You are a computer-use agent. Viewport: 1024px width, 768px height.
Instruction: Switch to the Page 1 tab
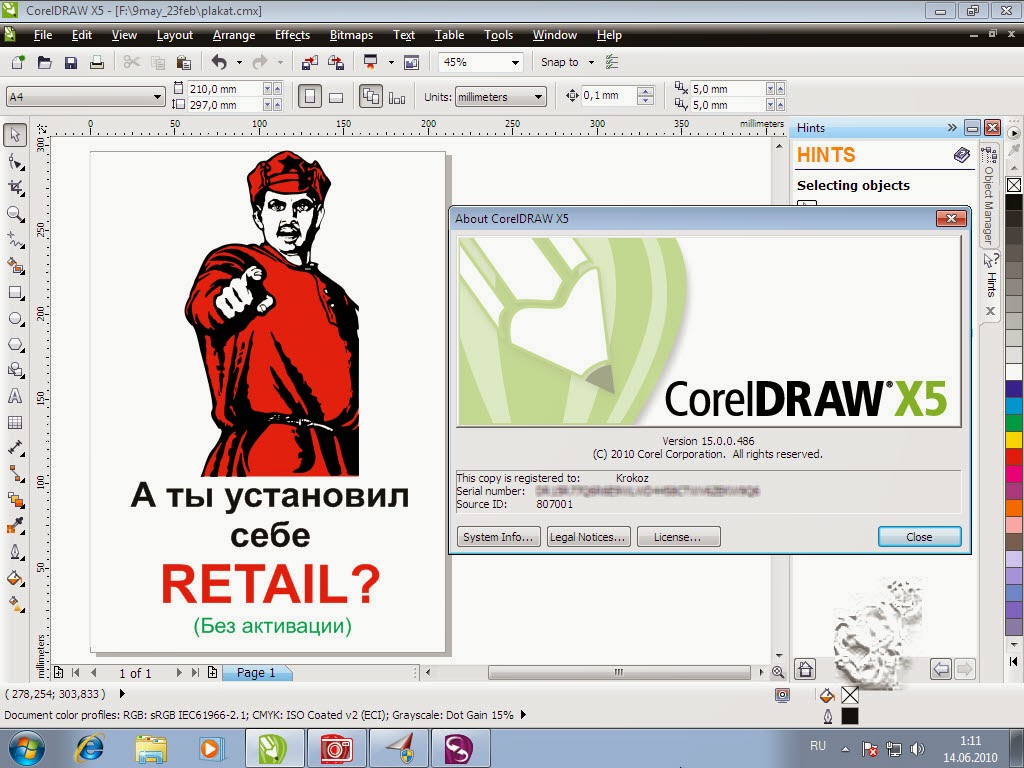(x=256, y=673)
